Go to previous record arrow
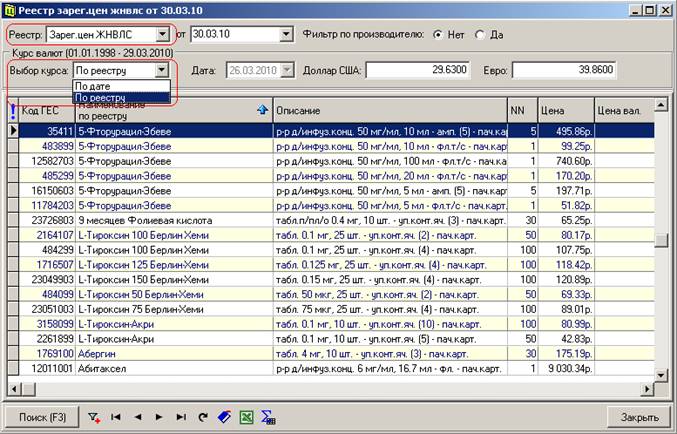This screenshot has height=434, width=677. click(x=138, y=416)
